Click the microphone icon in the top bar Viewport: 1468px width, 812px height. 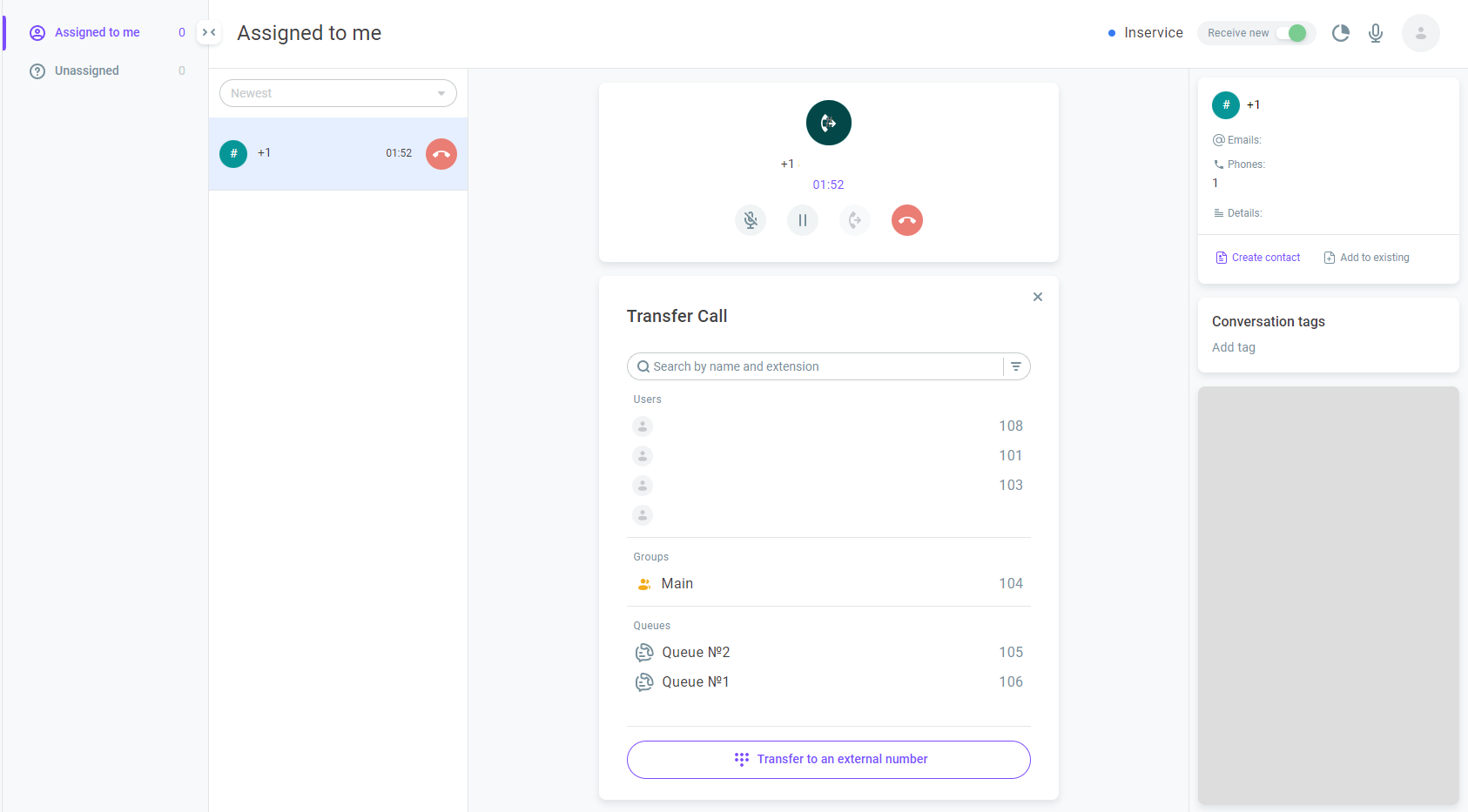pos(1376,33)
